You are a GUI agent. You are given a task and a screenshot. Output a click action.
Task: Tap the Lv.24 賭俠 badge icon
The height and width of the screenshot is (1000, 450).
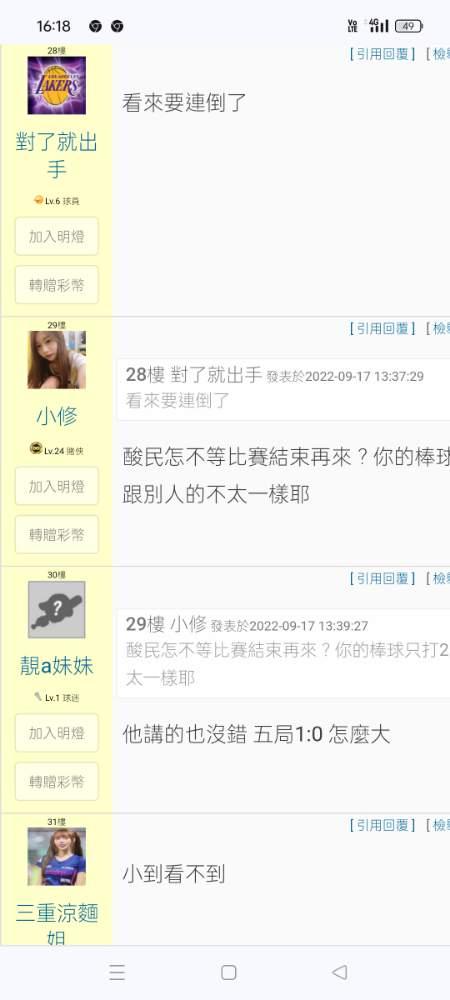tap(36, 449)
